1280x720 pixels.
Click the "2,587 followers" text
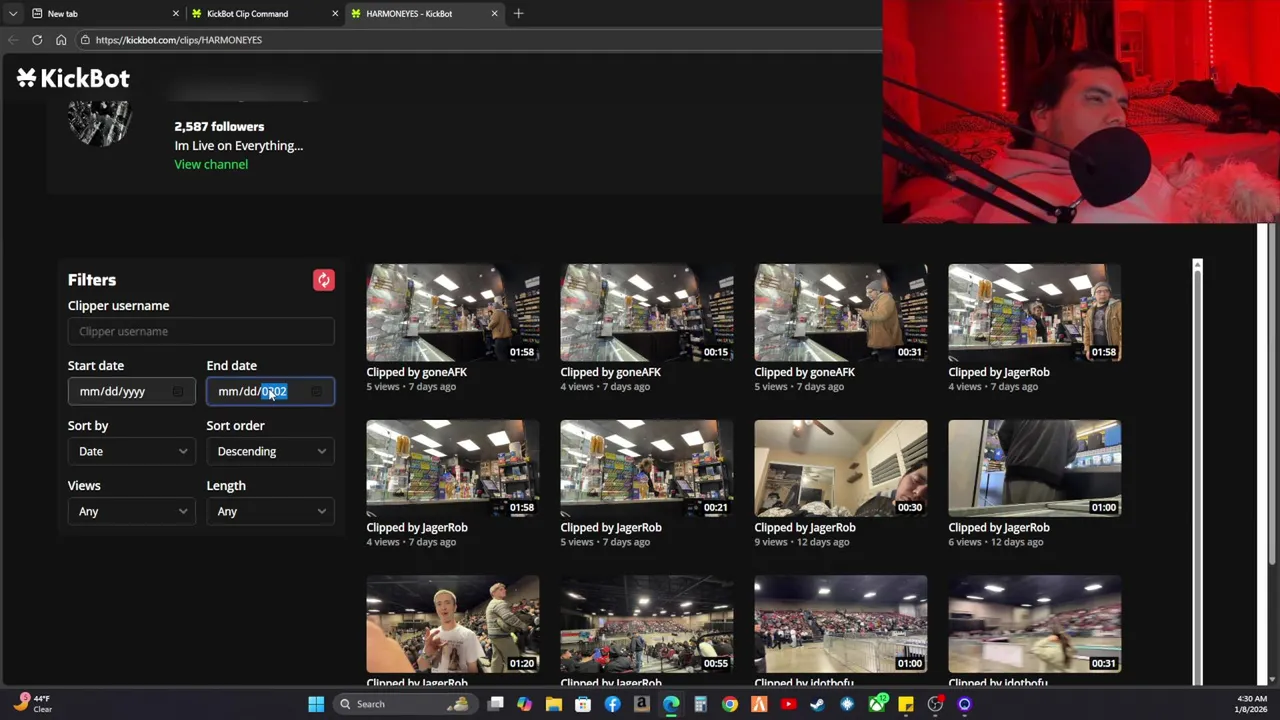point(219,127)
